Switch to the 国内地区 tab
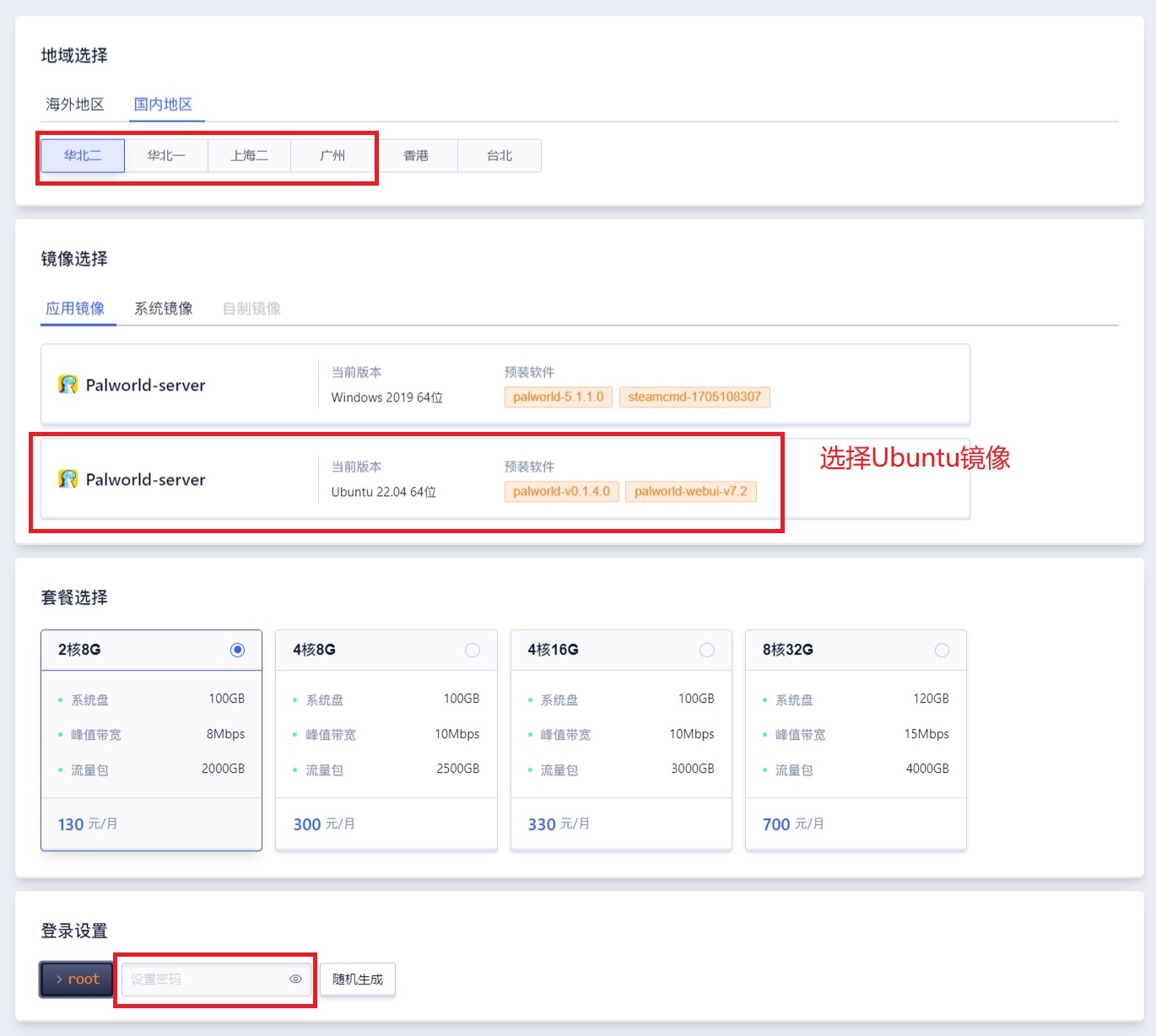 point(164,105)
